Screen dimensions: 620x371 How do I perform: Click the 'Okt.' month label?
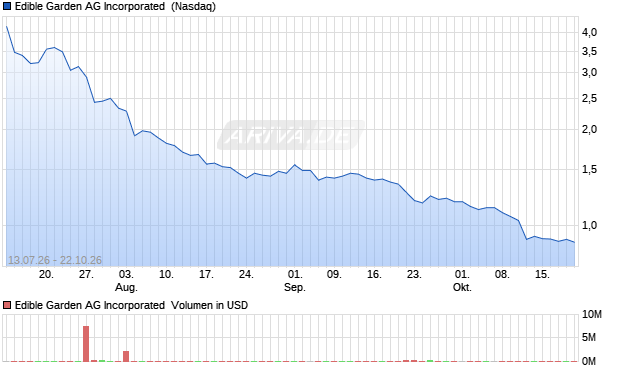click(462, 287)
